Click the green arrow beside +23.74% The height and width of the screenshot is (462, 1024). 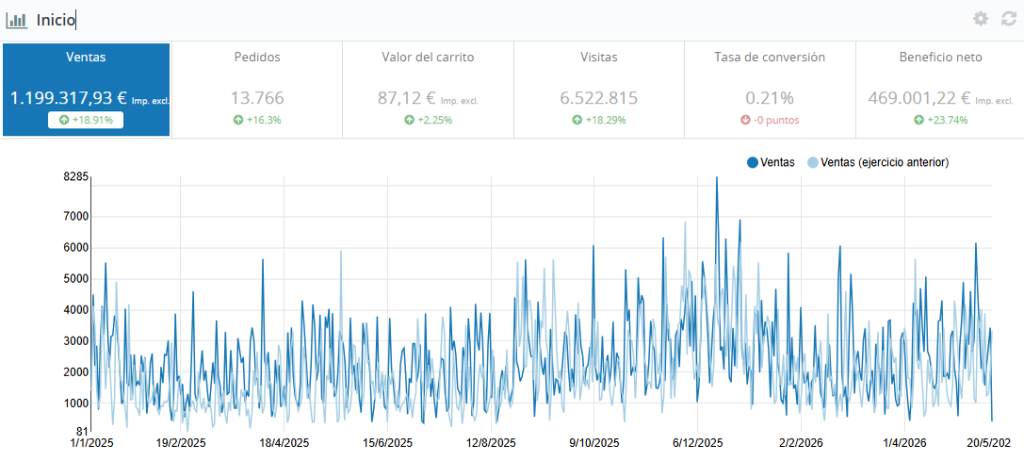tap(919, 120)
